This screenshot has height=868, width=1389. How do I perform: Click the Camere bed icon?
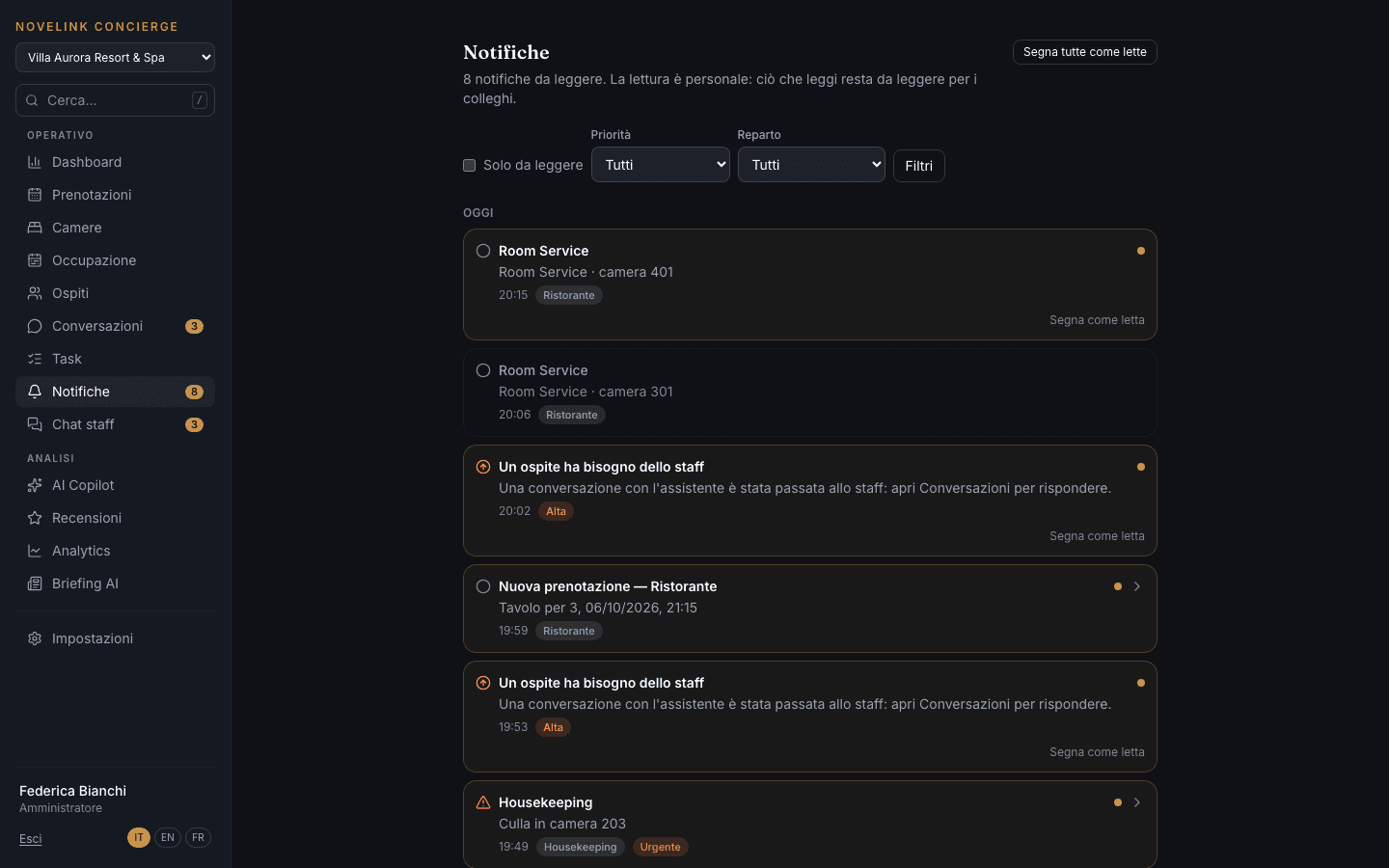pos(35,228)
